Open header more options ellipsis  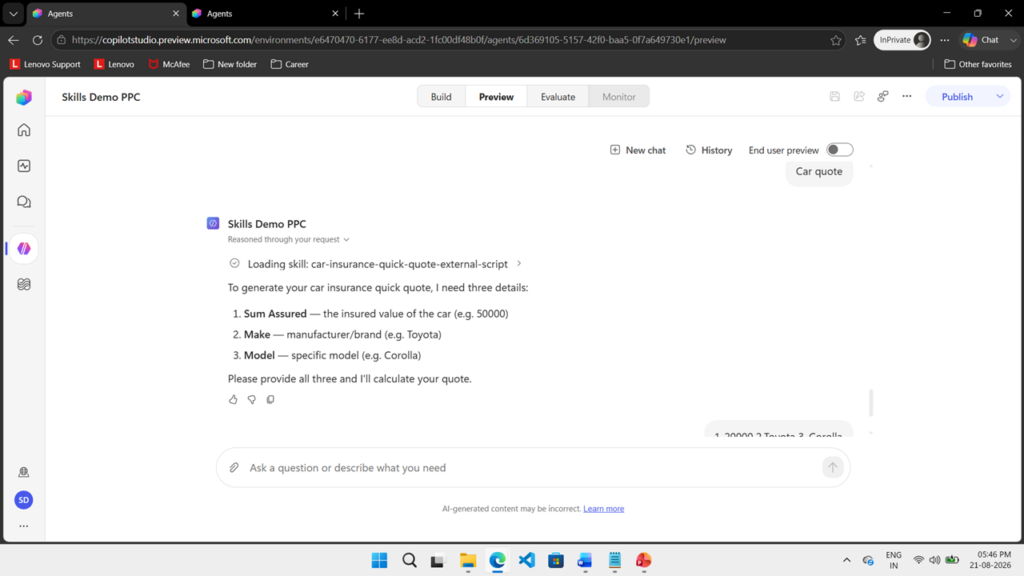point(907,97)
